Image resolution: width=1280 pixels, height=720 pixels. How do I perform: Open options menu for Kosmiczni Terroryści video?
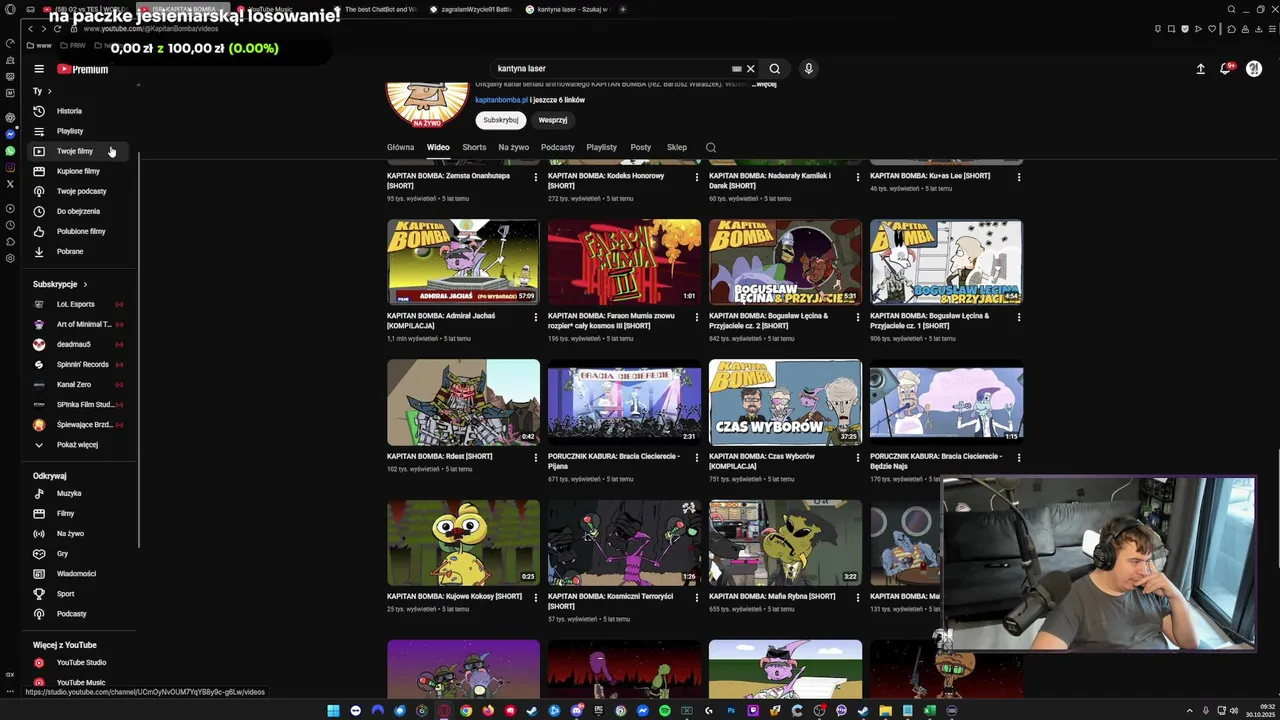click(697, 598)
